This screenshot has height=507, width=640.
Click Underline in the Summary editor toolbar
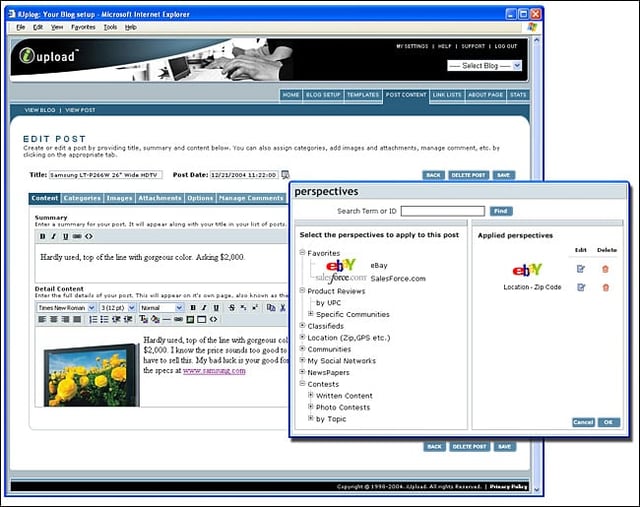click(x=65, y=236)
